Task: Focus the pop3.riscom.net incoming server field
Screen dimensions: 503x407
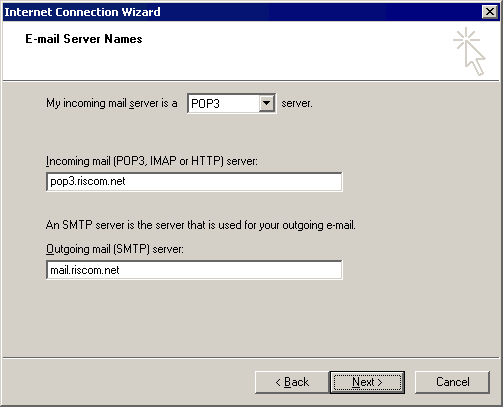Action: click(x=194, y=182)
